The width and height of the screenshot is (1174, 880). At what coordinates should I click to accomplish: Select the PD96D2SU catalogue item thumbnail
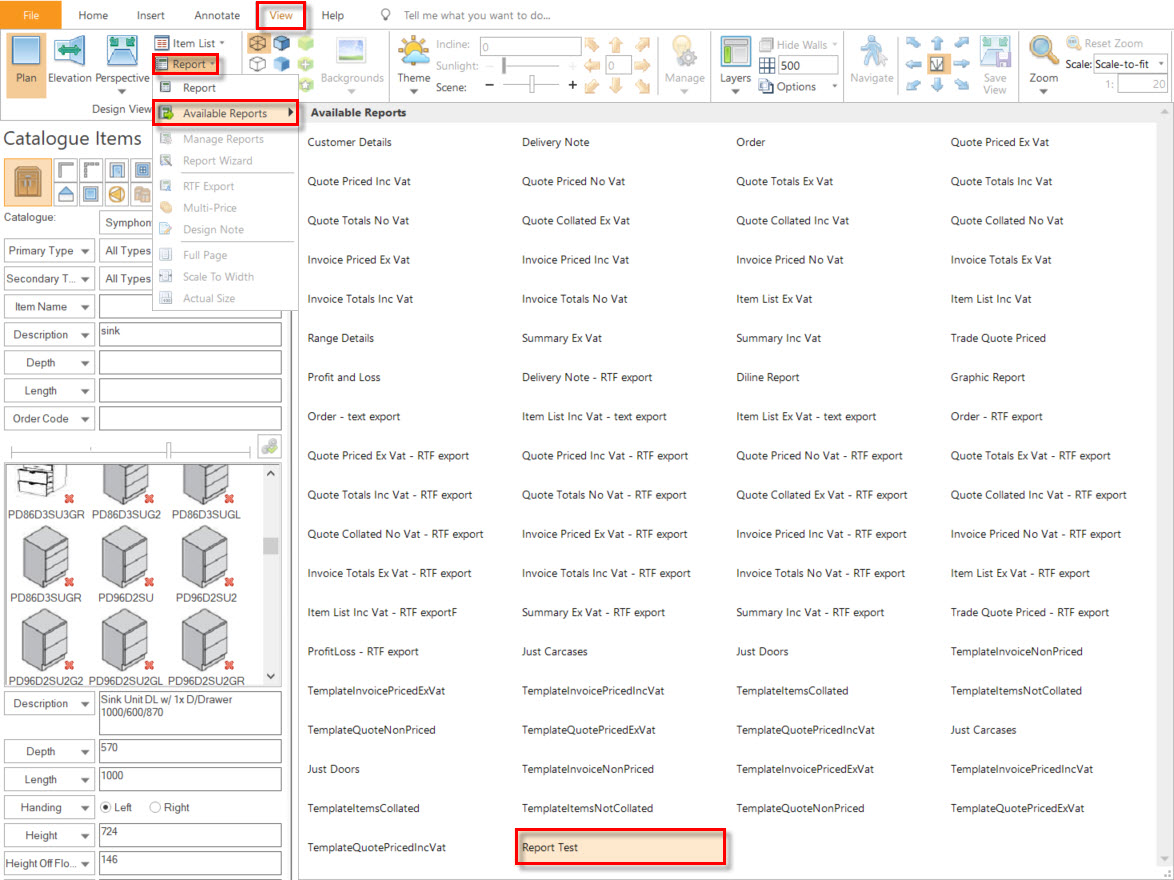coord(126,564)
